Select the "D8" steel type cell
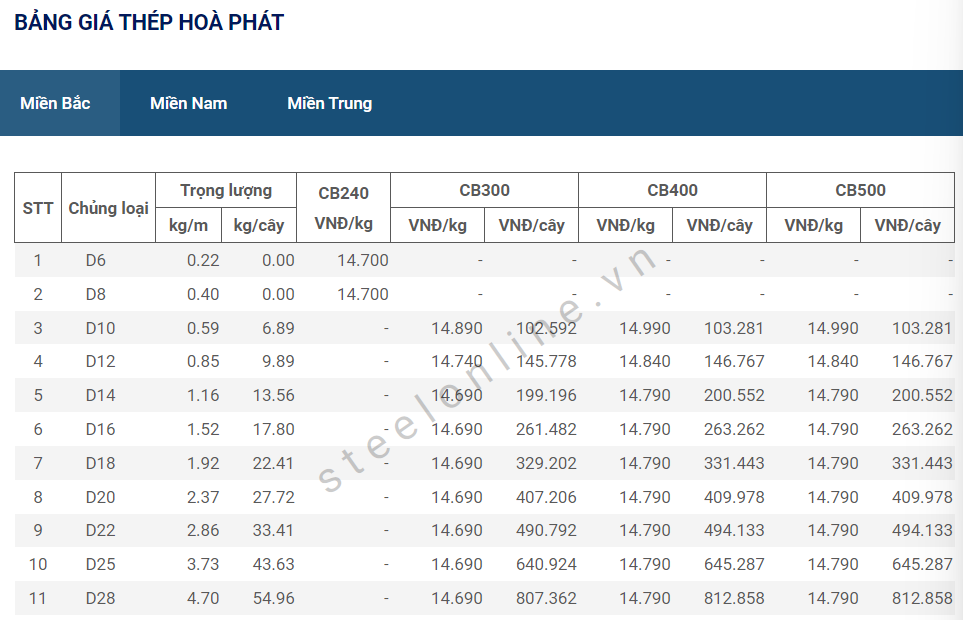Screen dimensions: 963x620 pyautogui.click(x=96, y=294)
